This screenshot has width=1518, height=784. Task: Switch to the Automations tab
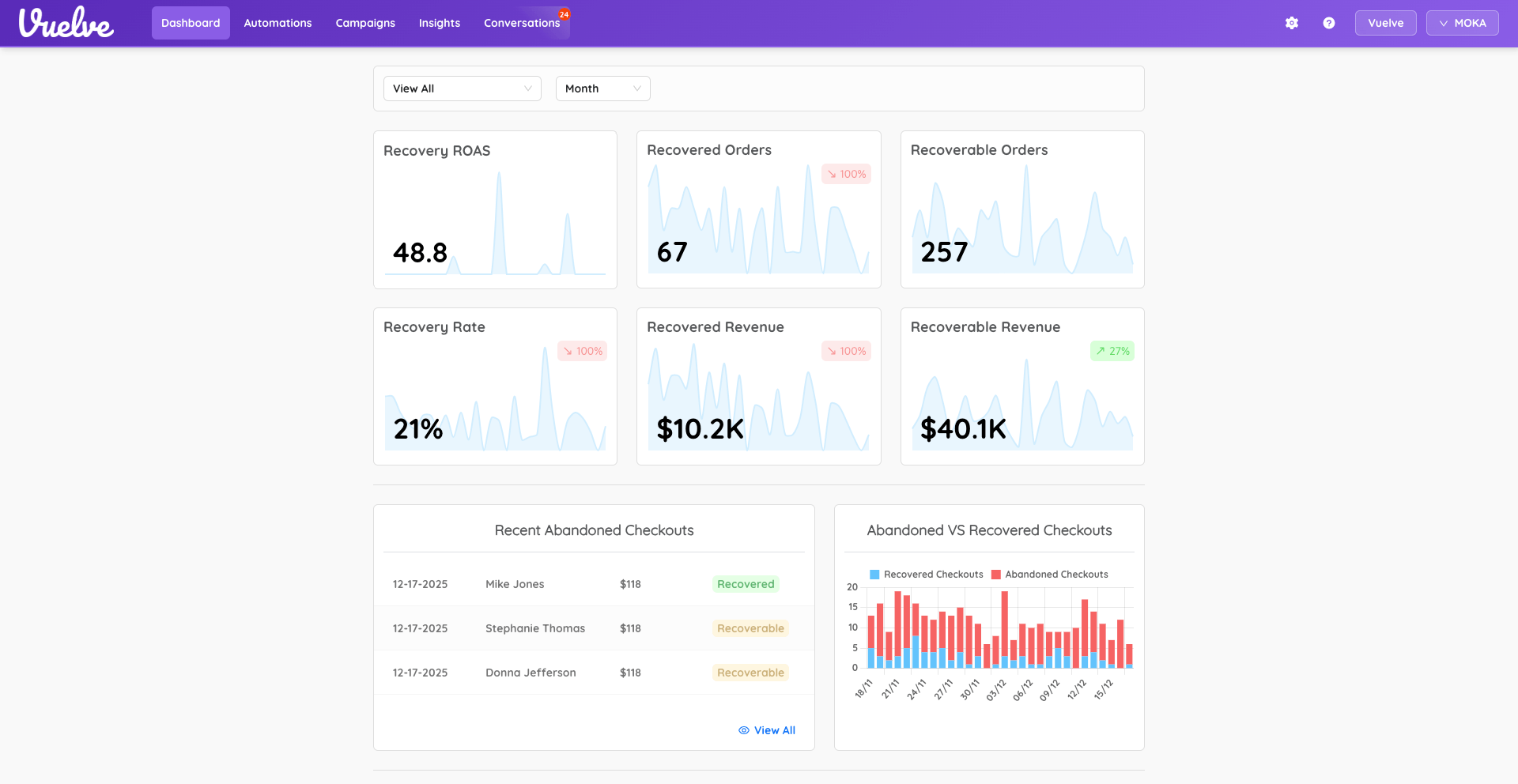pyautogui.click(x=277, y=23)
